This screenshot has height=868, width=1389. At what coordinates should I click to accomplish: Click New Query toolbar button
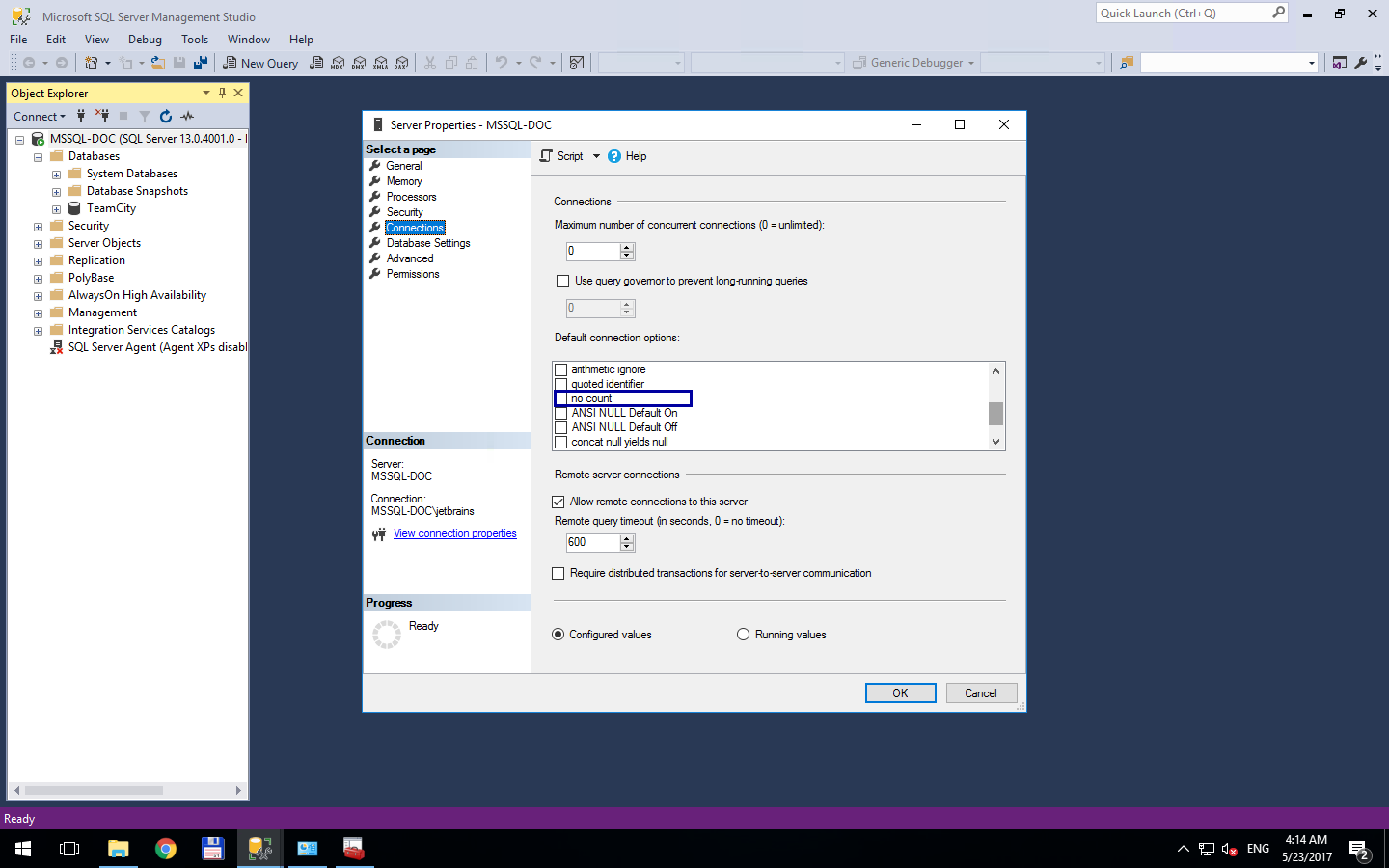[x=260, y=63]
